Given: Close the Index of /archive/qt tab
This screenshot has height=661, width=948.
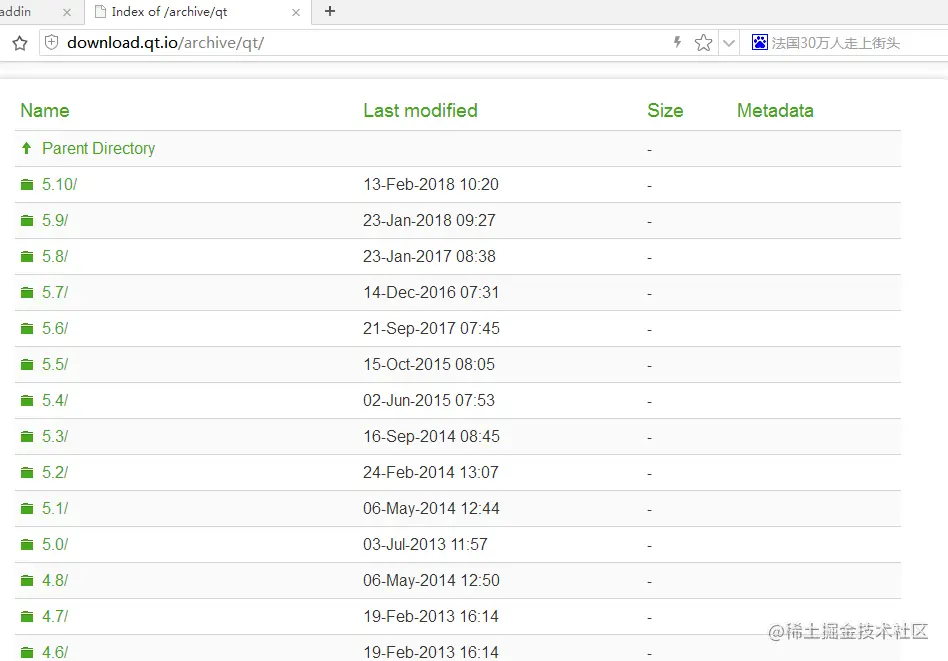Looking at the screenshot, I should point(296,12).
